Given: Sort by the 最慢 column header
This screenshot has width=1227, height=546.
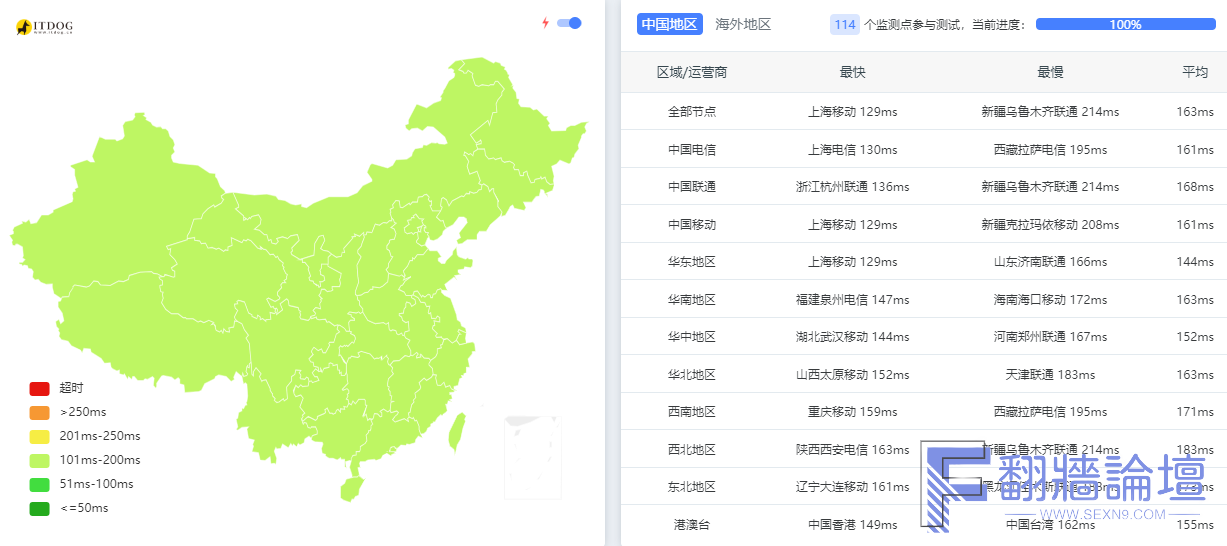Looking at the screenshot, I should point(1050,72).
